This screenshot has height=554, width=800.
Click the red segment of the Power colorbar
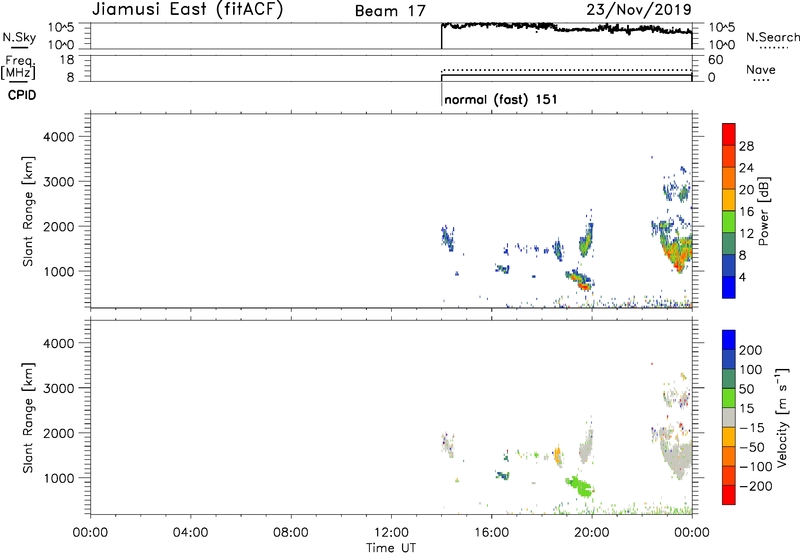729,134
